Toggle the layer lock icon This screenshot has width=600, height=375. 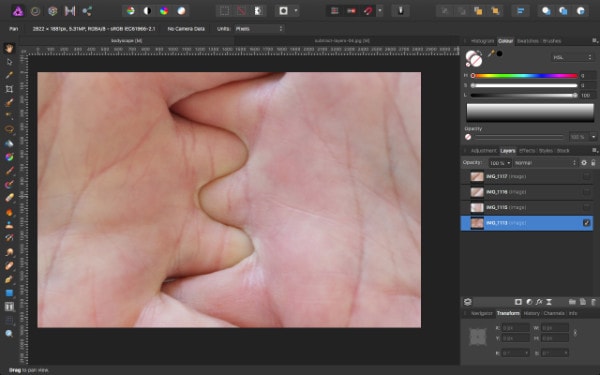[x=593, y=163]
